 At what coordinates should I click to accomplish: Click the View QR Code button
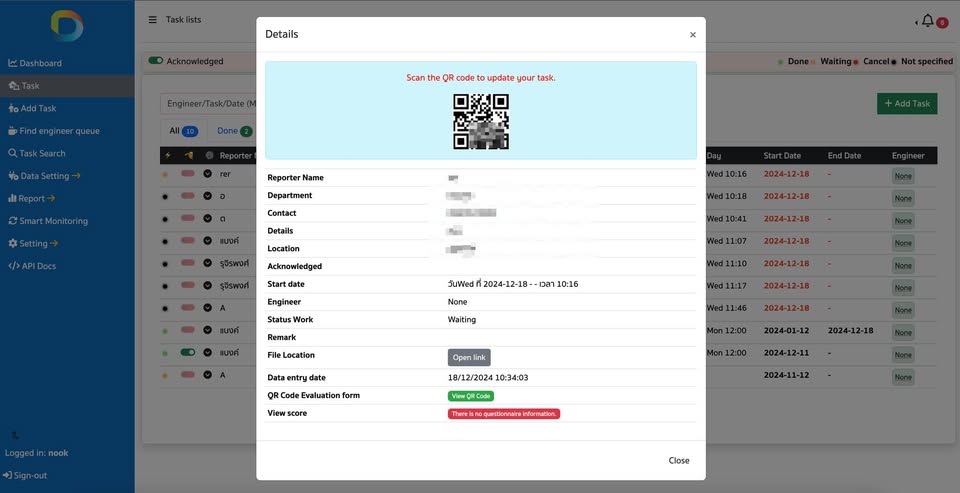(470, 396)
